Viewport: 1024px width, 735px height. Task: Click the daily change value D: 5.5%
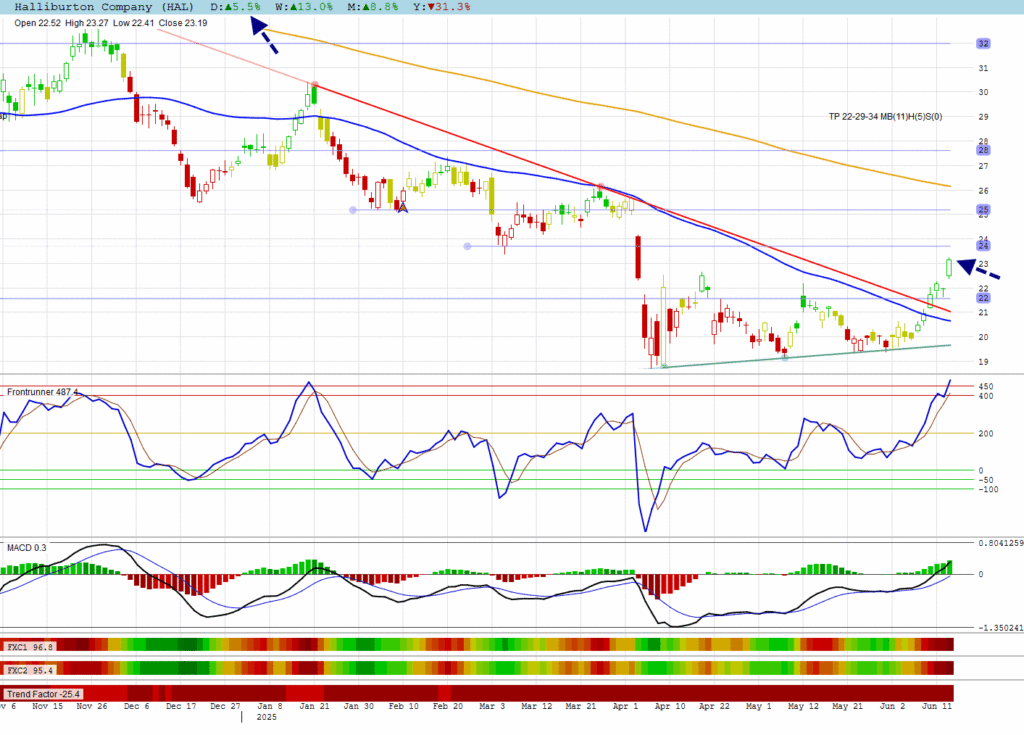pos(235,7)
